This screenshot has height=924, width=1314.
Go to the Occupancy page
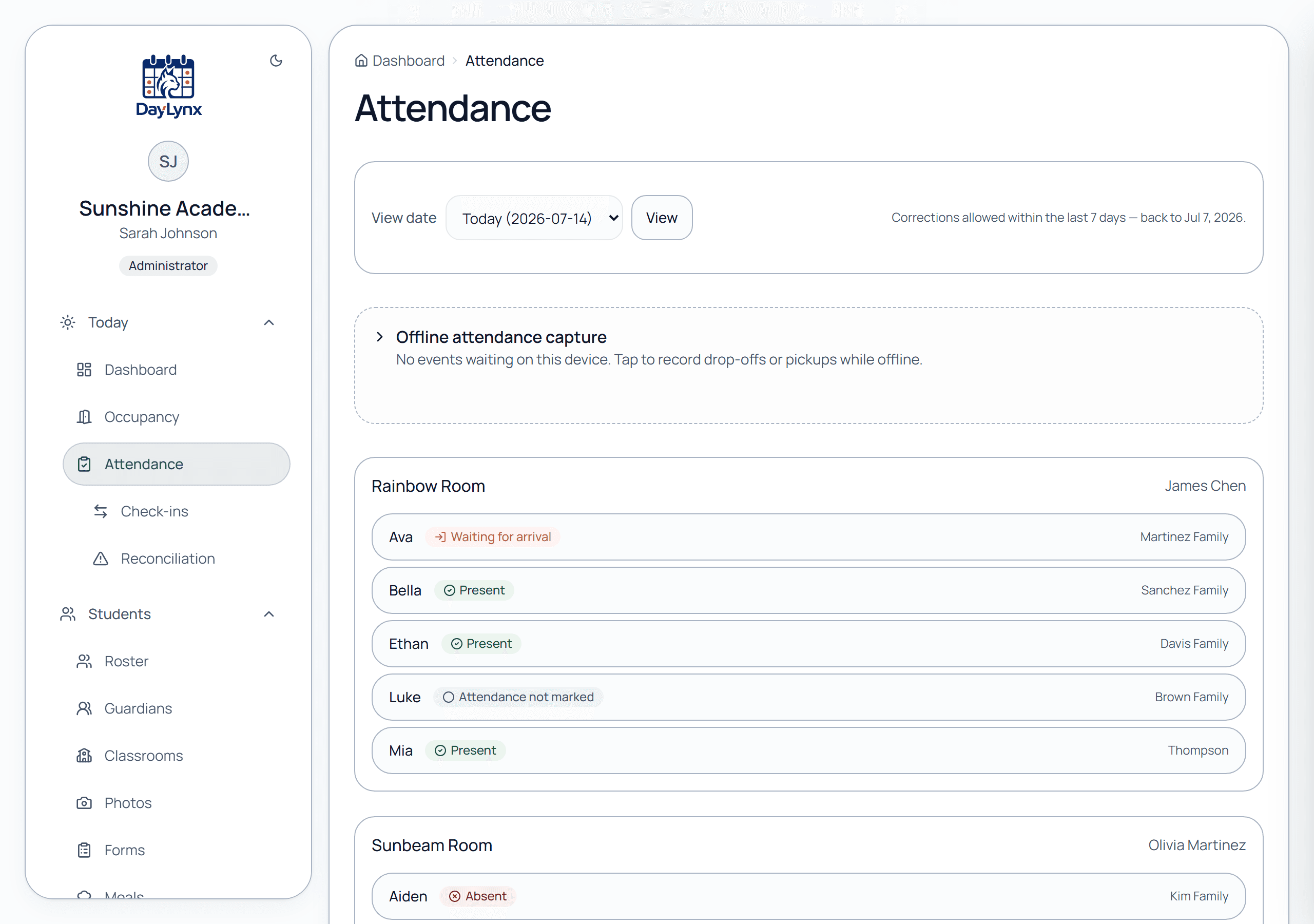click(x=176, y=417)
